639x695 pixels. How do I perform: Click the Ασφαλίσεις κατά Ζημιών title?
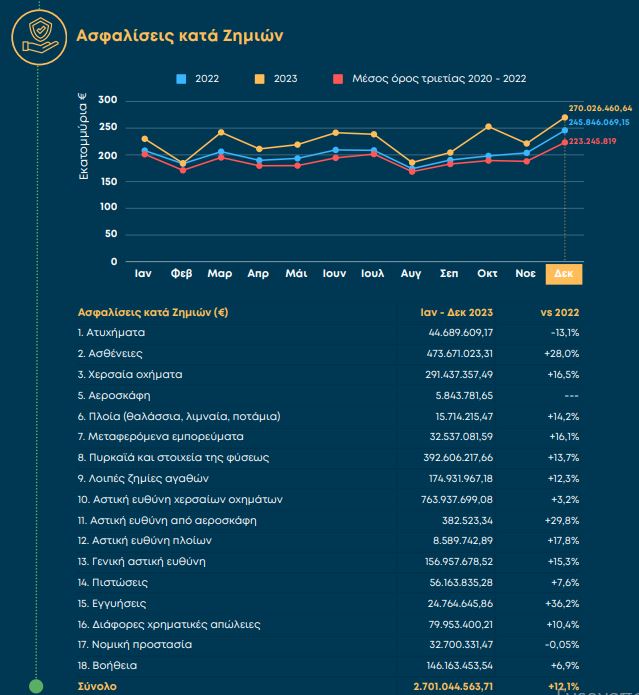[180, 37]
